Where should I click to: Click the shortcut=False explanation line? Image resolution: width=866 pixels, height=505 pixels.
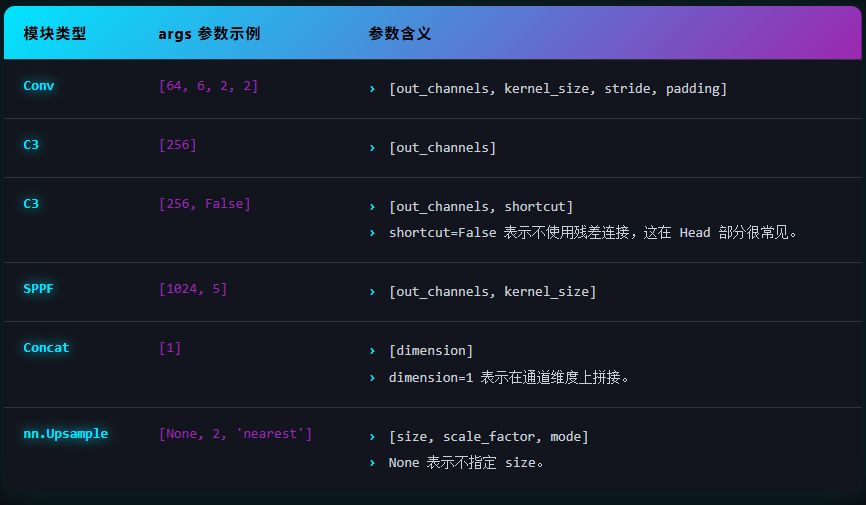593,233
